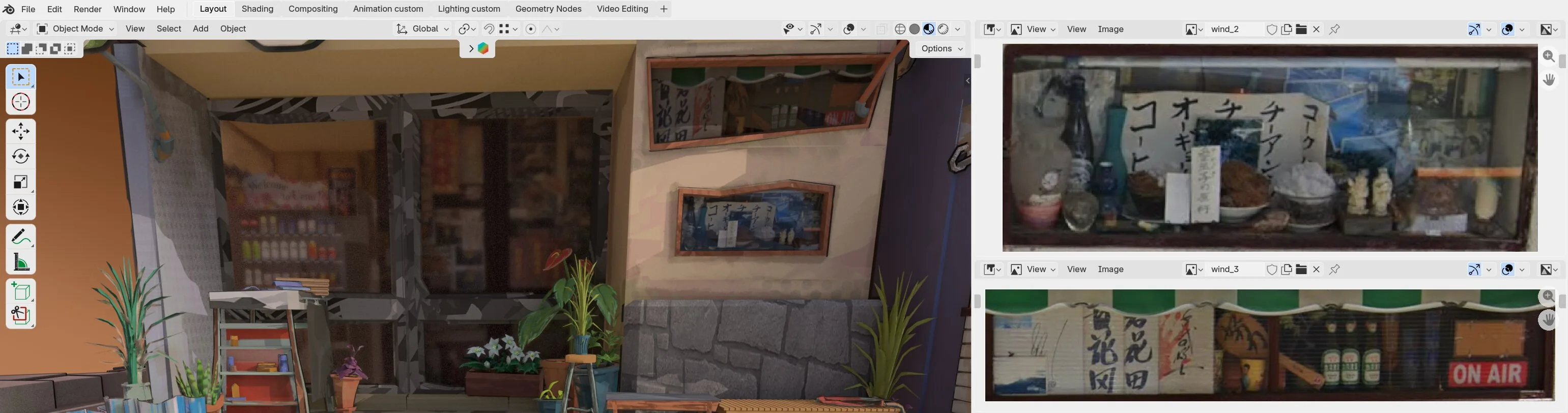Switch to wireframe viewport shading
1568x413 pixels.
900,29
